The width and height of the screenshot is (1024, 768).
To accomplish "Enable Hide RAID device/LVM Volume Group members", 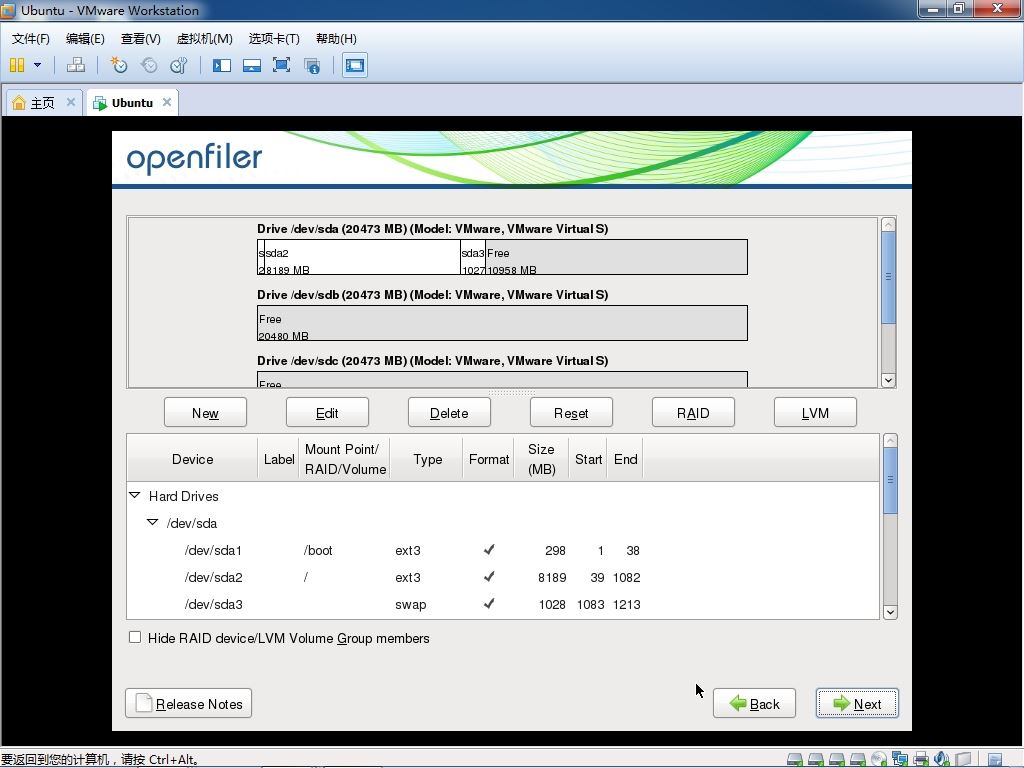I will pyautogui.click(x=135, y=637).
